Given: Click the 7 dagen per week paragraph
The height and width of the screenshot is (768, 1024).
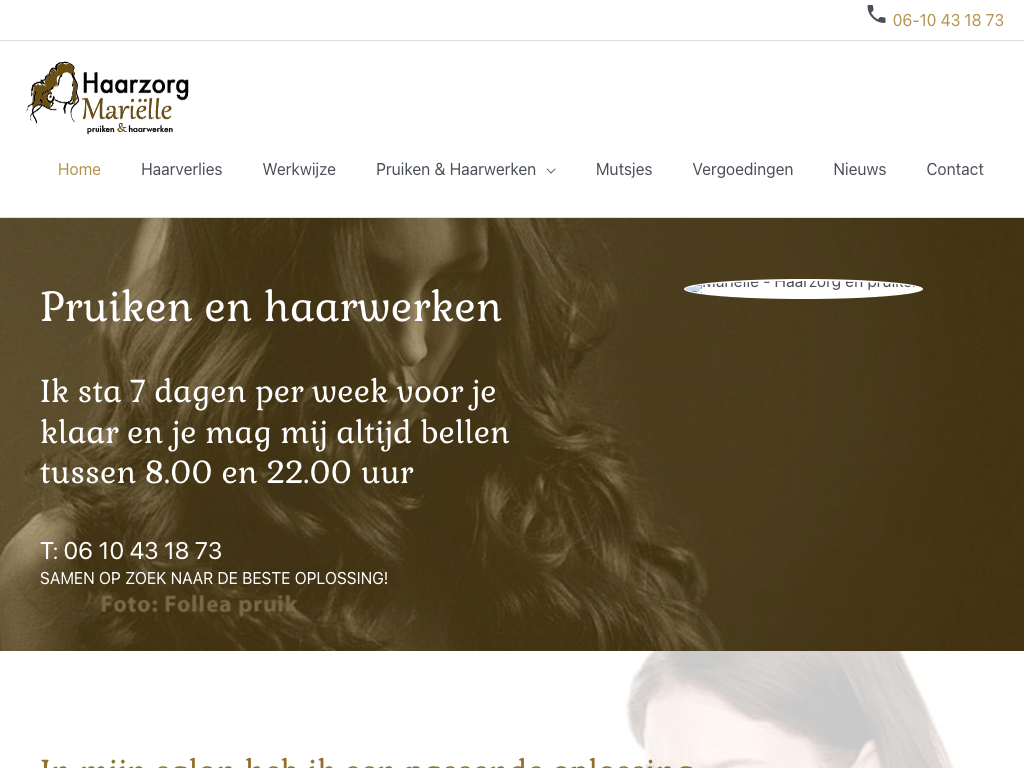Looking at the screenshot, I should (275, 432).
